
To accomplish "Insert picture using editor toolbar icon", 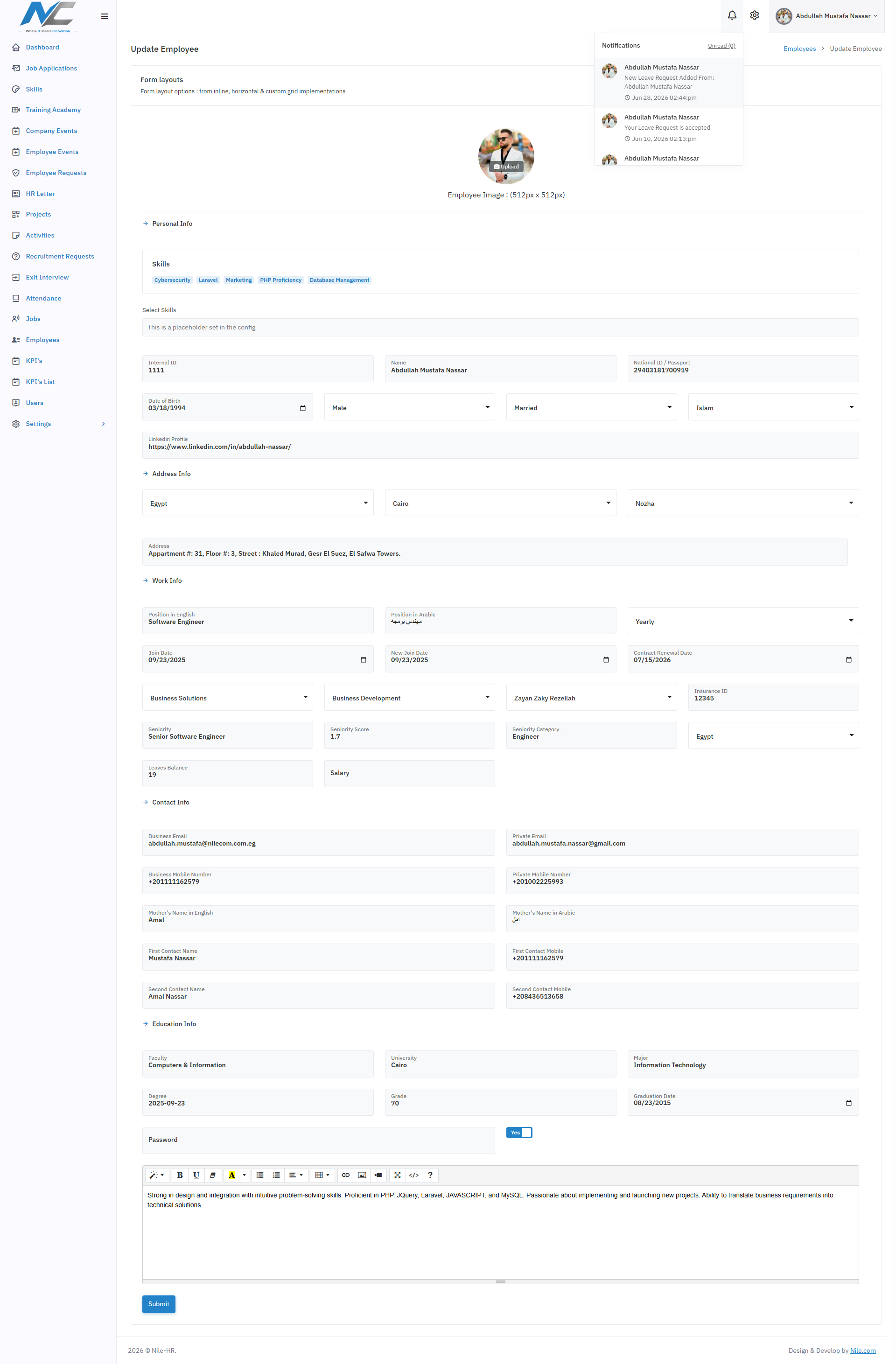I will (x=362, y=1175).
